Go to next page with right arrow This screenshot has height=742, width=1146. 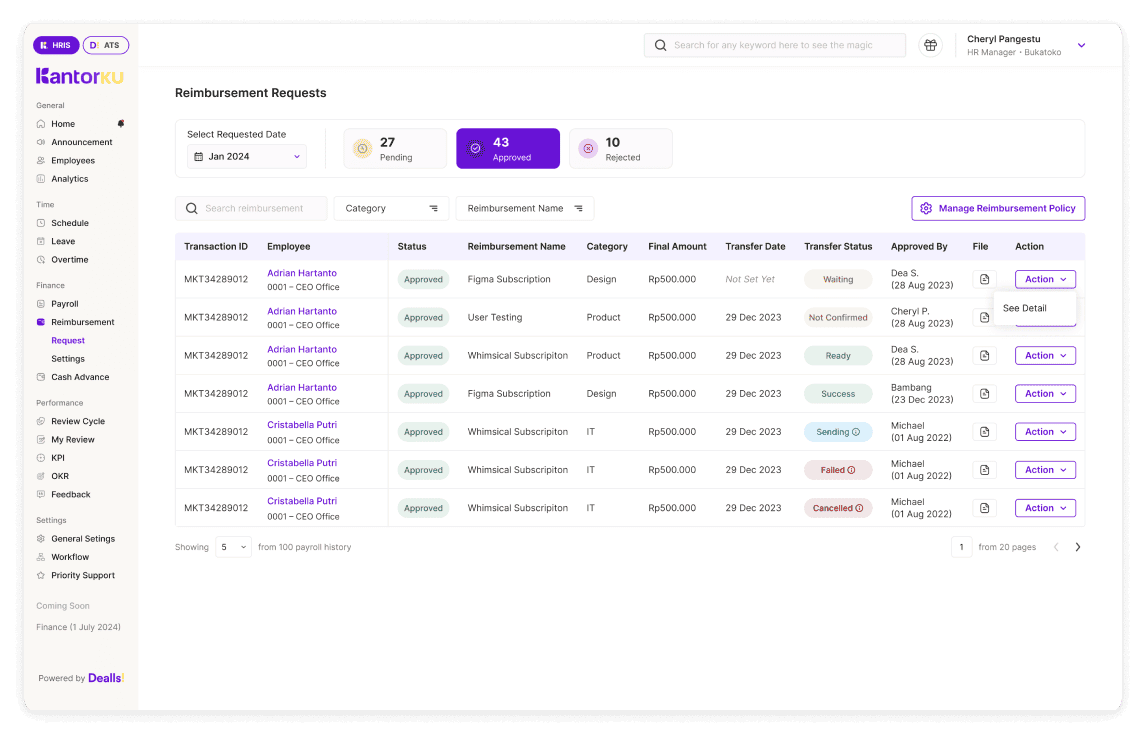pyautogui.click(x=1078, y=547)
